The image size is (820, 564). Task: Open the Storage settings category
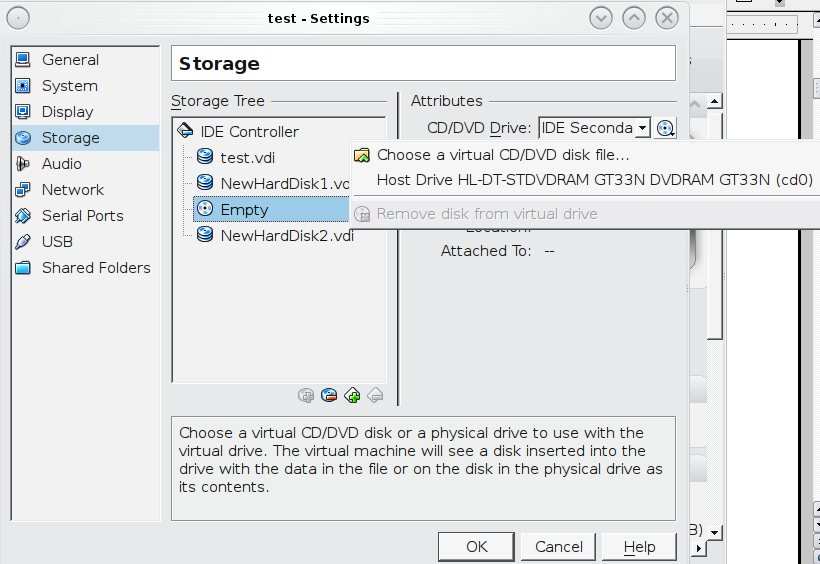[70, 138]
